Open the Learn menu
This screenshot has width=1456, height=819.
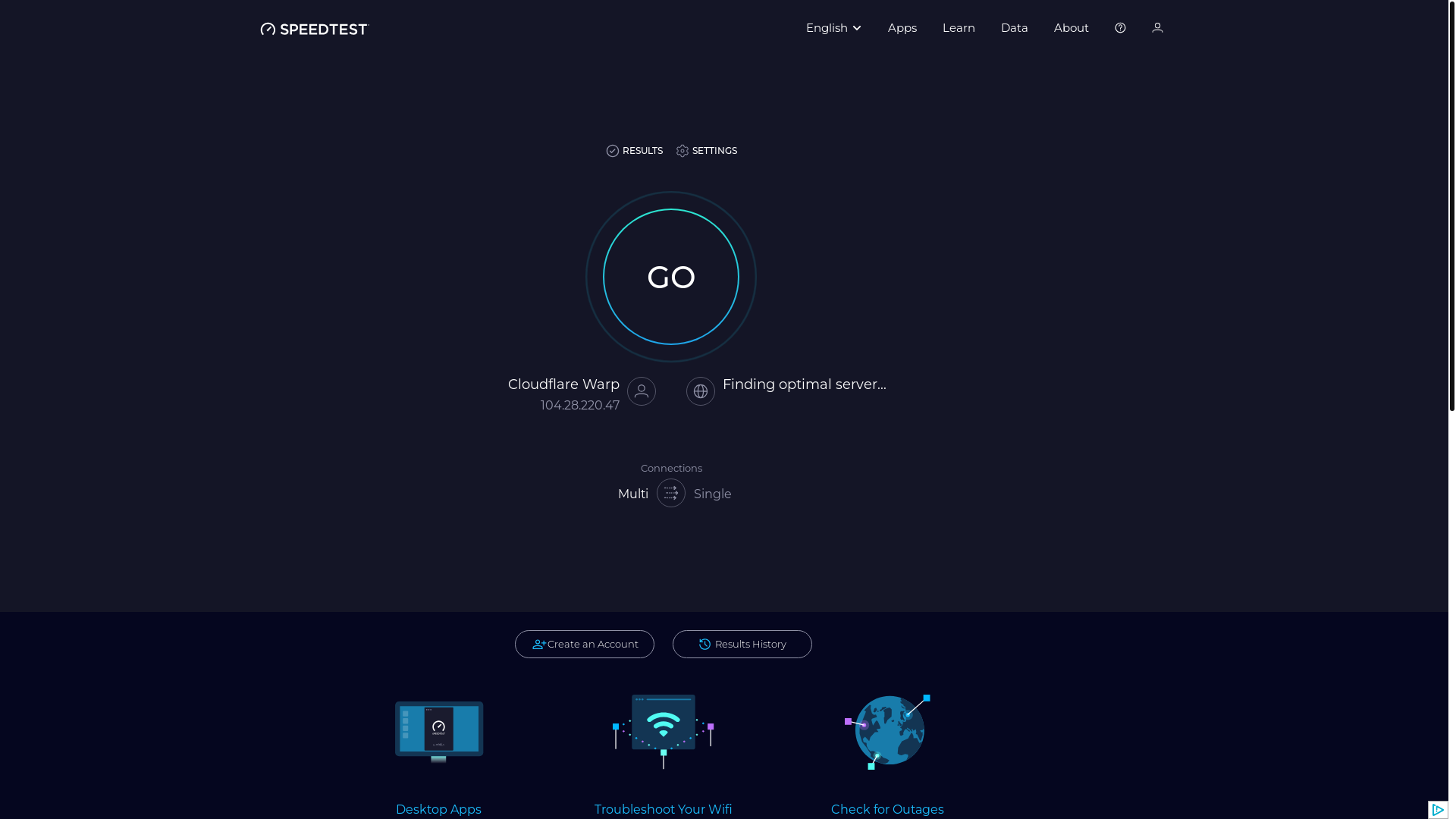pos(959,28)
